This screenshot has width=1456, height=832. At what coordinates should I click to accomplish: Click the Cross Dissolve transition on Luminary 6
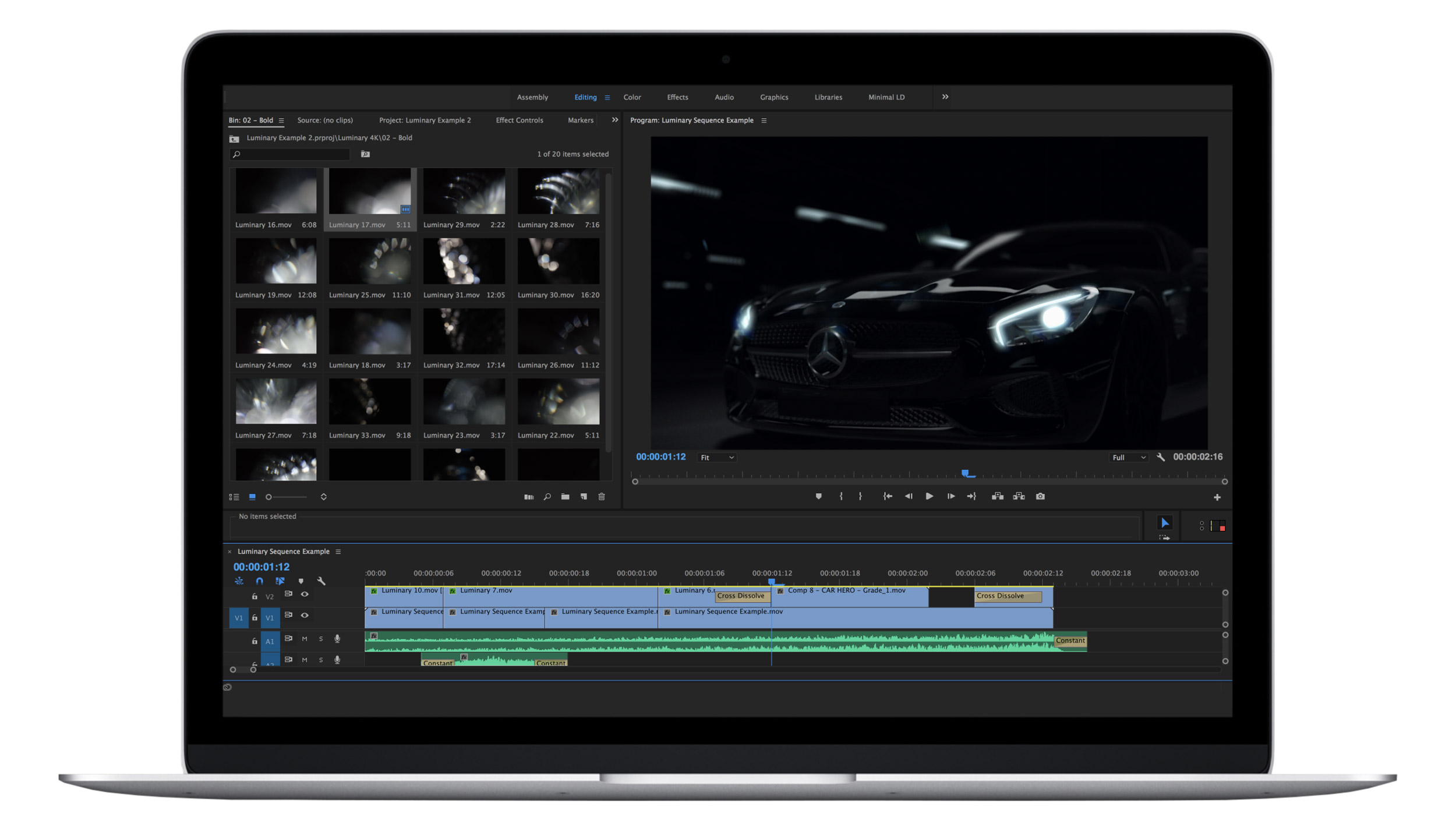(x=741, y=596)
